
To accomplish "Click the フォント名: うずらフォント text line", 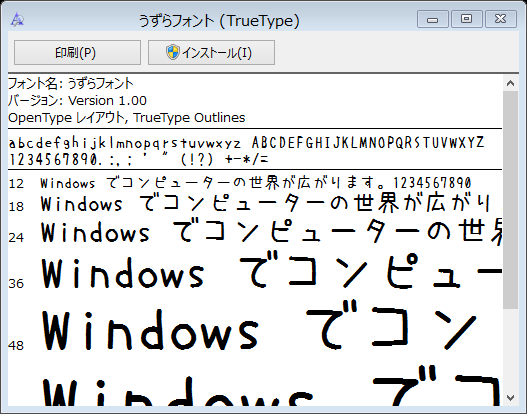I will click(x=71, y=84).
